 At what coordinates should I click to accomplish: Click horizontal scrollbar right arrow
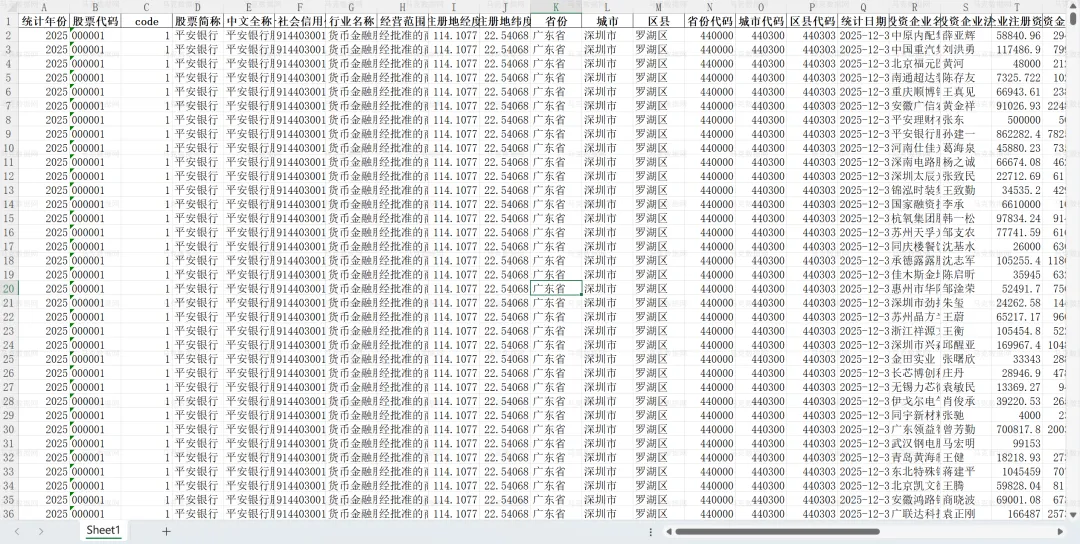pos(1060,532)
